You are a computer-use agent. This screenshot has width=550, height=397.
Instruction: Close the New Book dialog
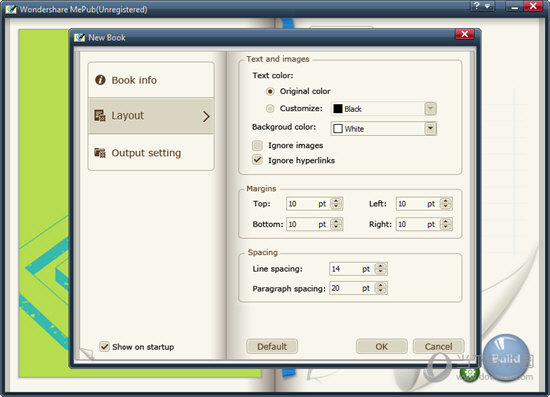coord(464,34)
